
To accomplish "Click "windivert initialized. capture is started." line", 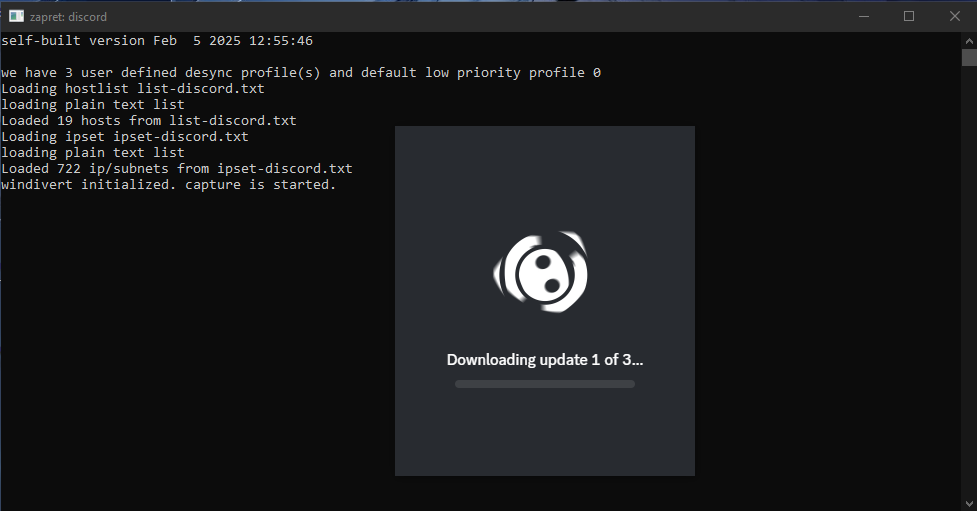I will [x=168, y=185].
